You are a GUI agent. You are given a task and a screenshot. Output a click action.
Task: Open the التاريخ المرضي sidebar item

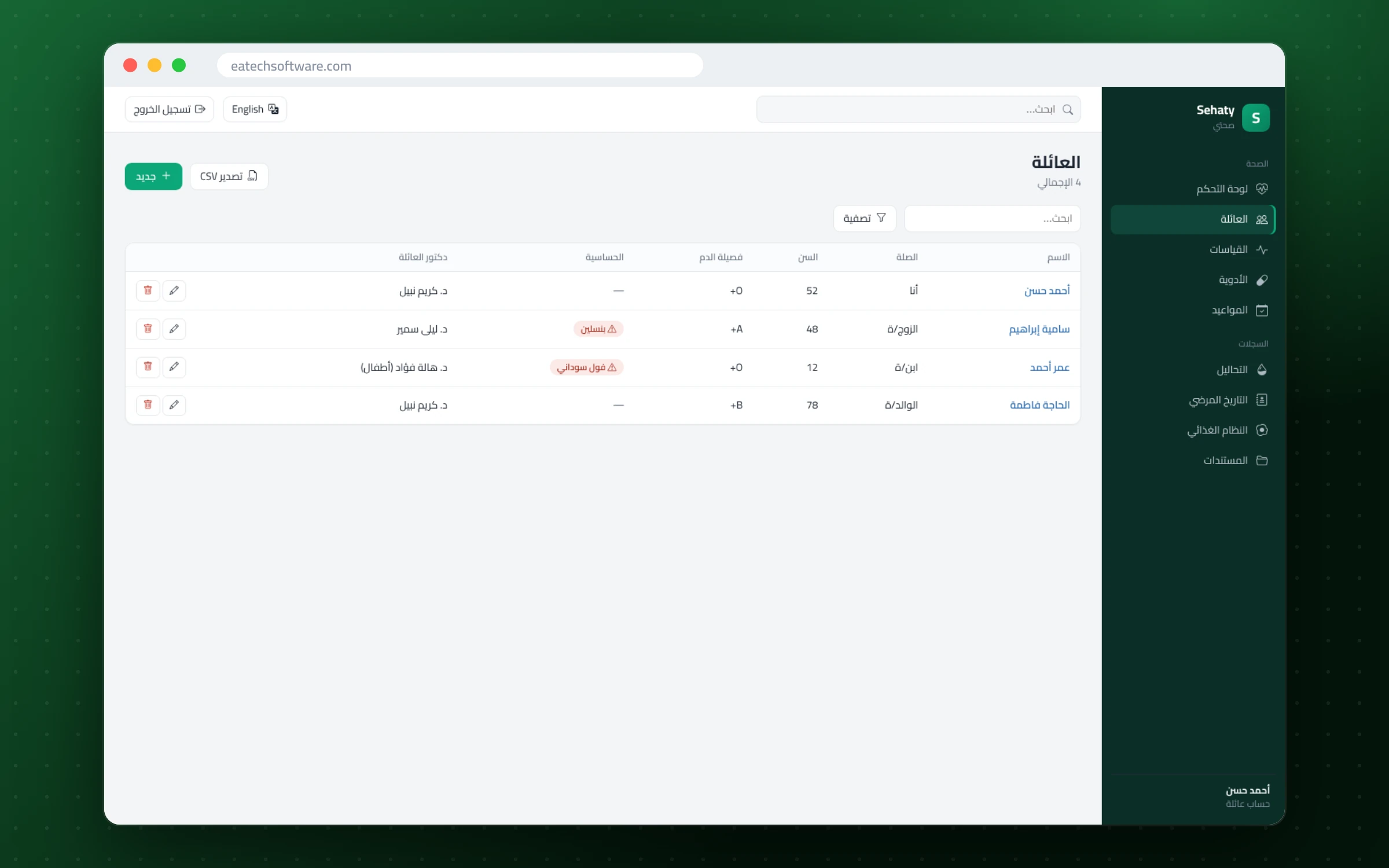point(1193,400)
